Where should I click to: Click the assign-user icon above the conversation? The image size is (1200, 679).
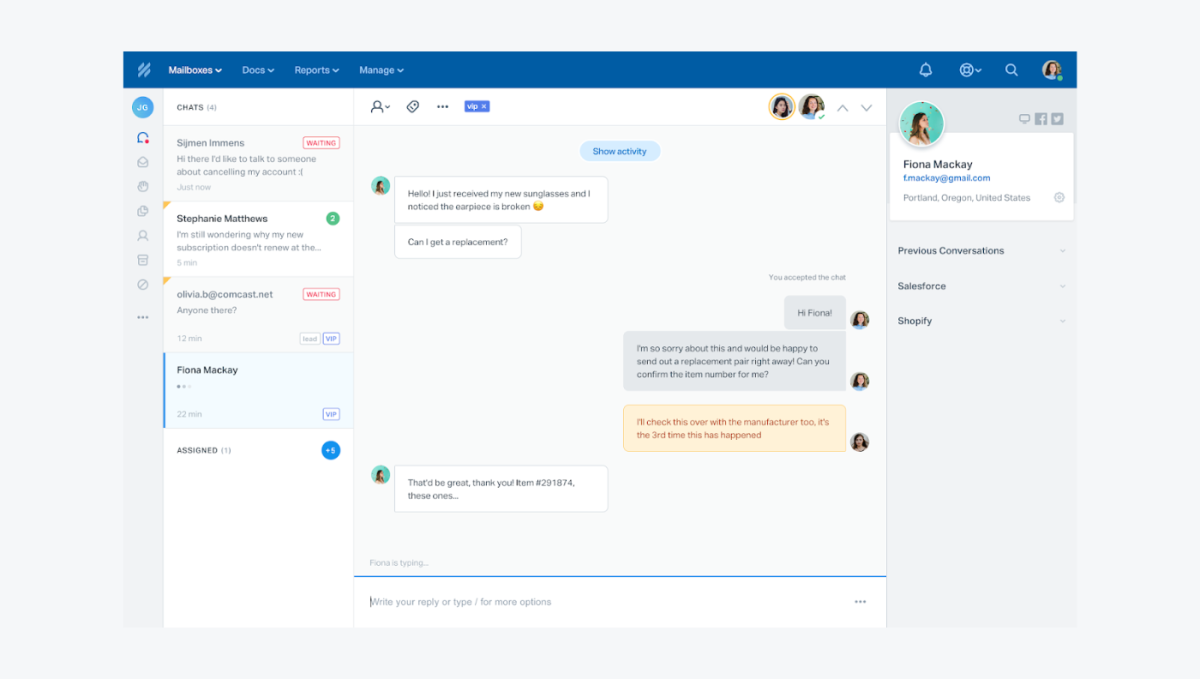point(378,106)
